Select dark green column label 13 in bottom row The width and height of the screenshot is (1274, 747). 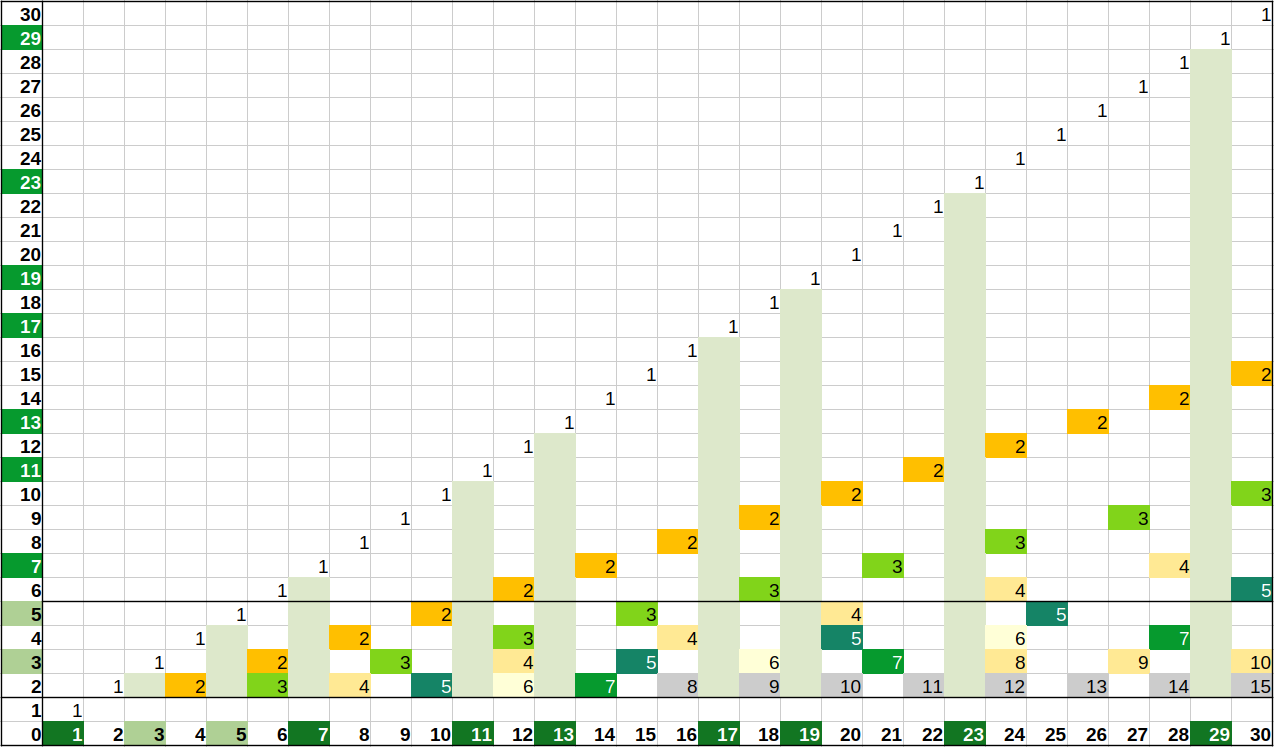click(x=555, y=734)
